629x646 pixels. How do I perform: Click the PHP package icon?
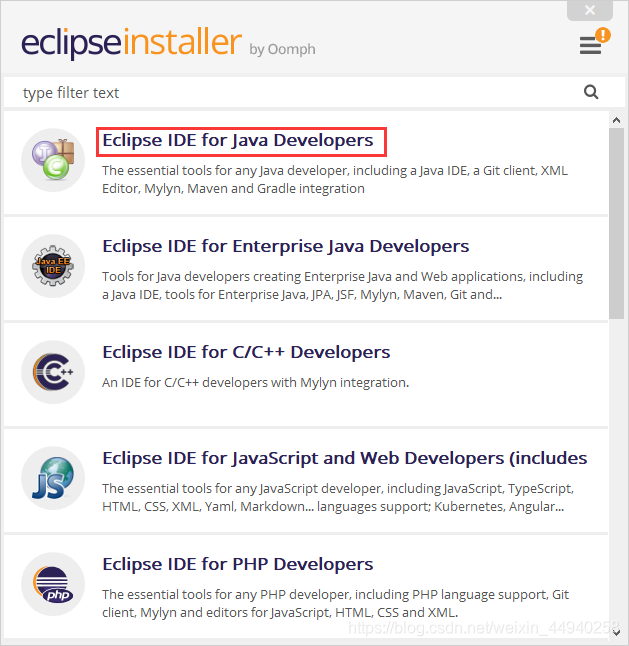click(x=53, y=584)
